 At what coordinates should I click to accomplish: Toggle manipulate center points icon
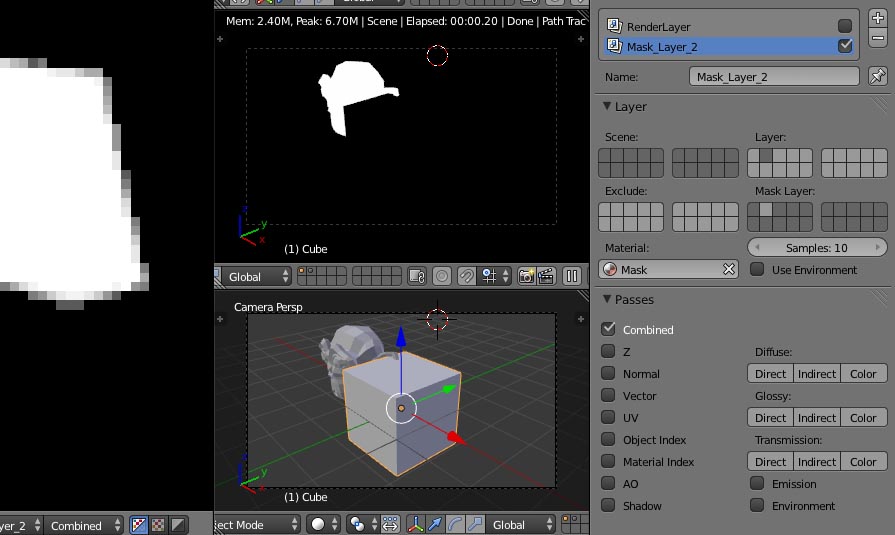[390, 524]
